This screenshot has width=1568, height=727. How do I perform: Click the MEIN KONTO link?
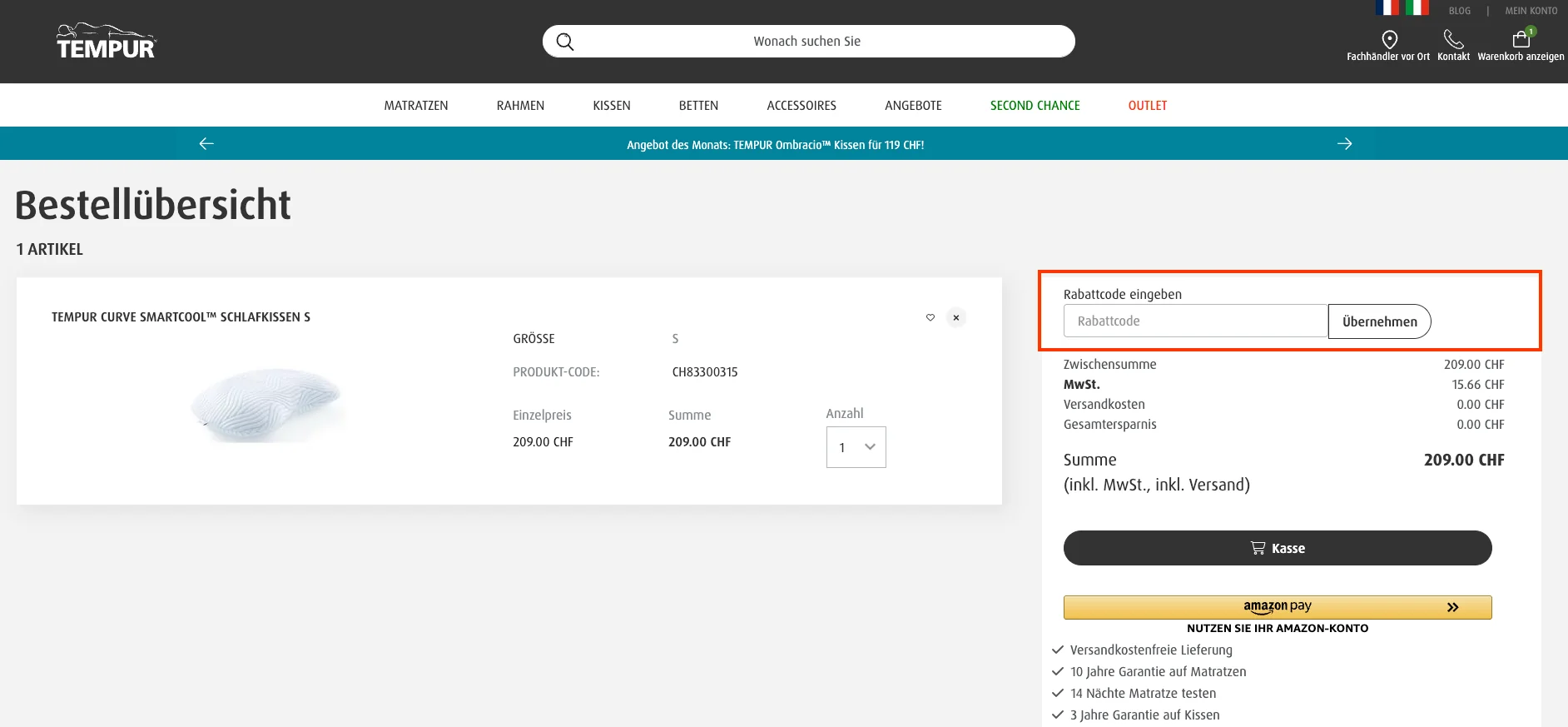point(1531,11)
